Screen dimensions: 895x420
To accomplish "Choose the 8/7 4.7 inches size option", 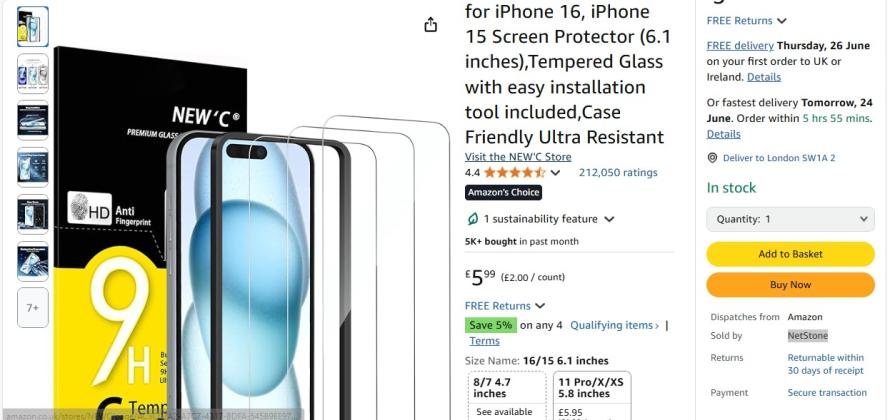I will (x=506, y=396).
